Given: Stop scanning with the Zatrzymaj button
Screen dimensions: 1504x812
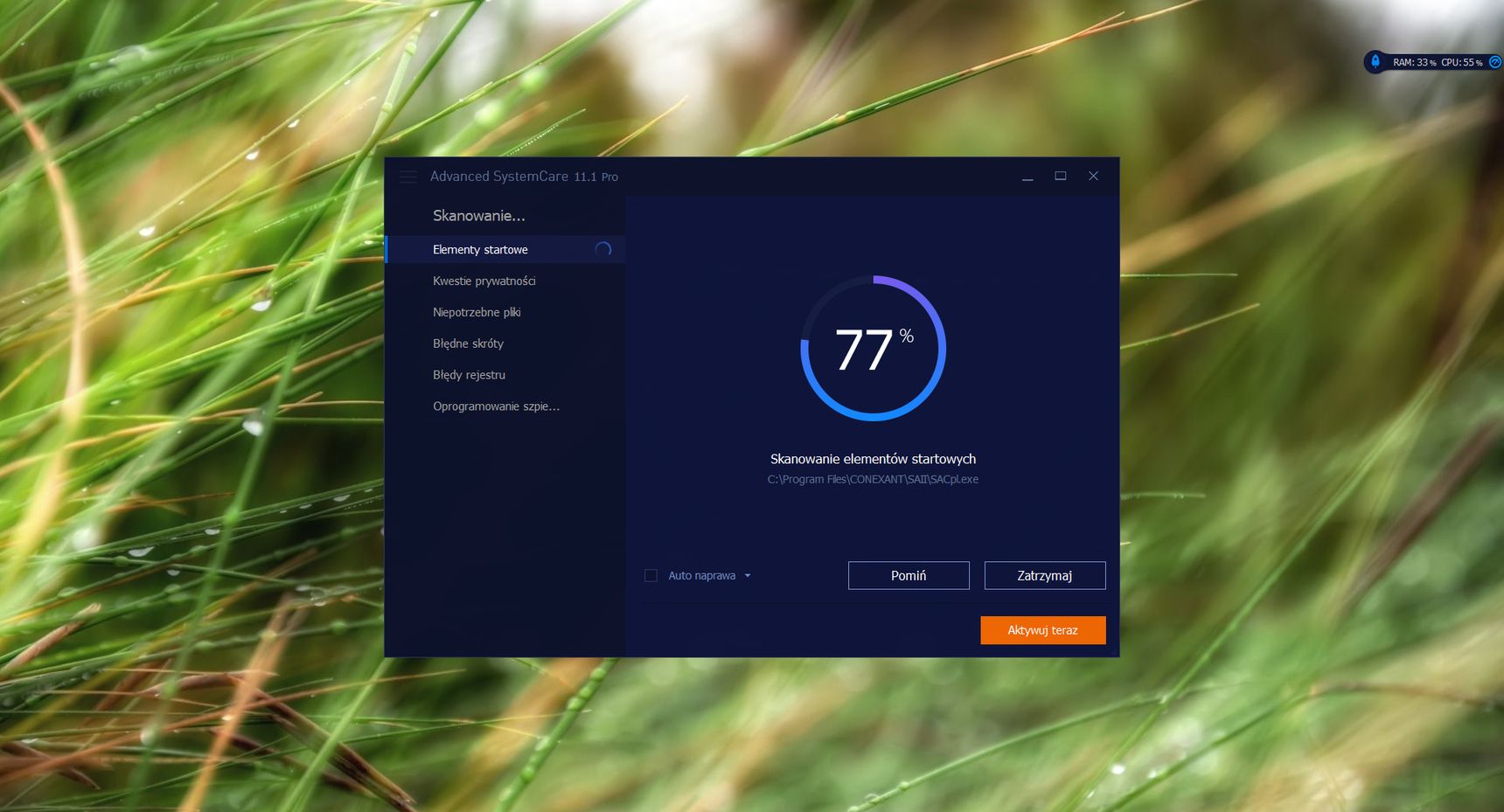Looking at the screenshot, I should pos(1045,575).
